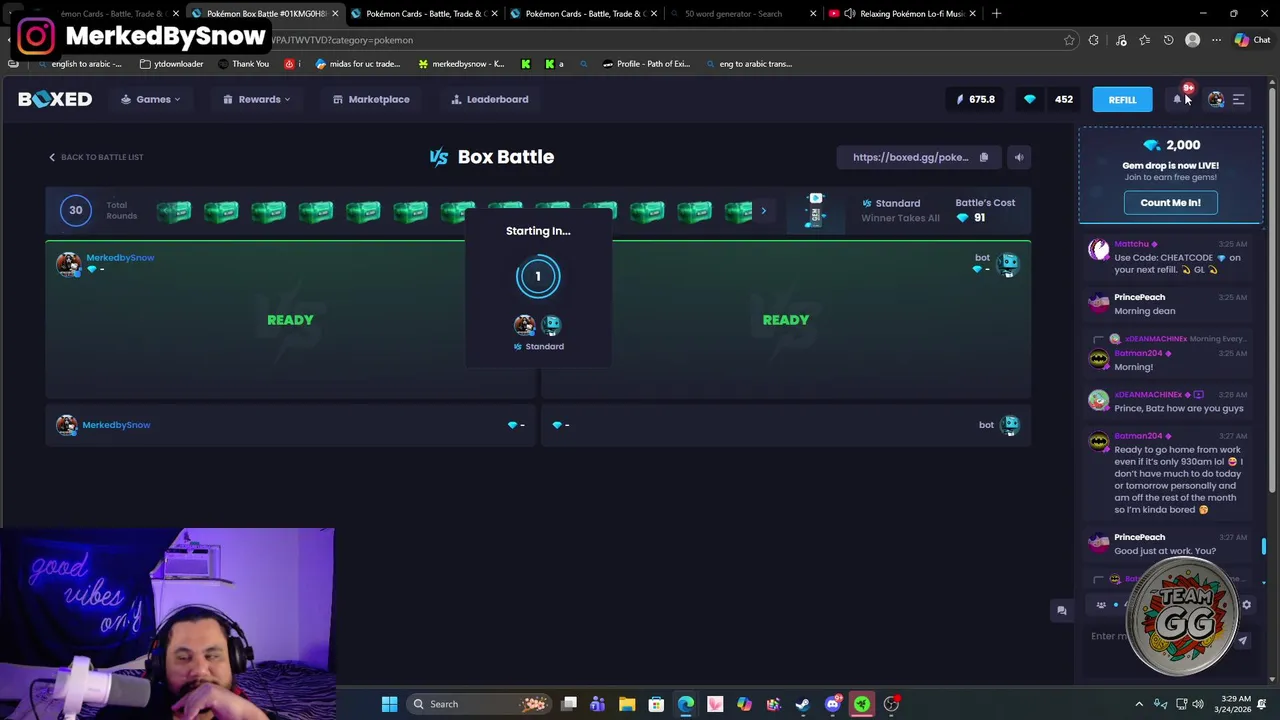This screenshot has width=1280, height=720.
Task: Bookmark this page with the star icon
Action: 1069,40
